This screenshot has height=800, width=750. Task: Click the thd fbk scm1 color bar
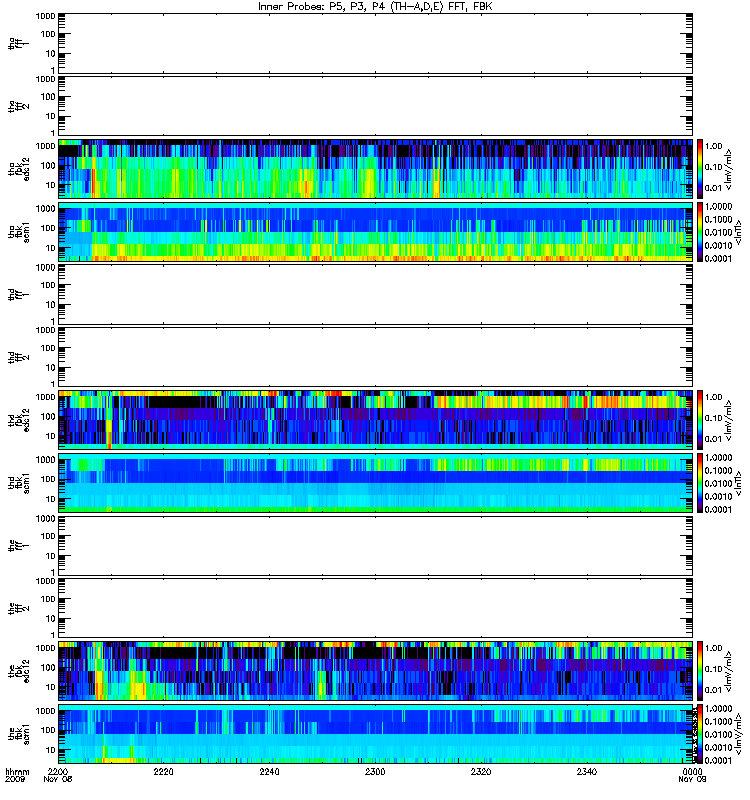tap(700, 483)
